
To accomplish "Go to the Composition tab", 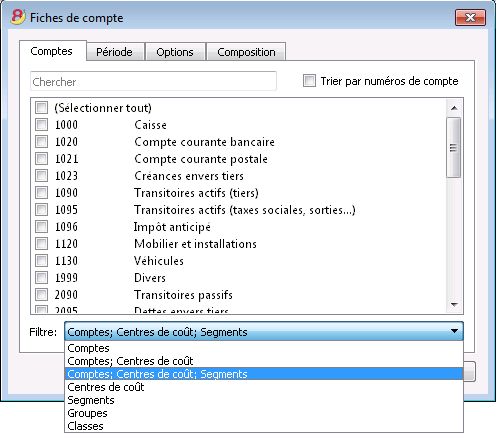I will [246, 52].
